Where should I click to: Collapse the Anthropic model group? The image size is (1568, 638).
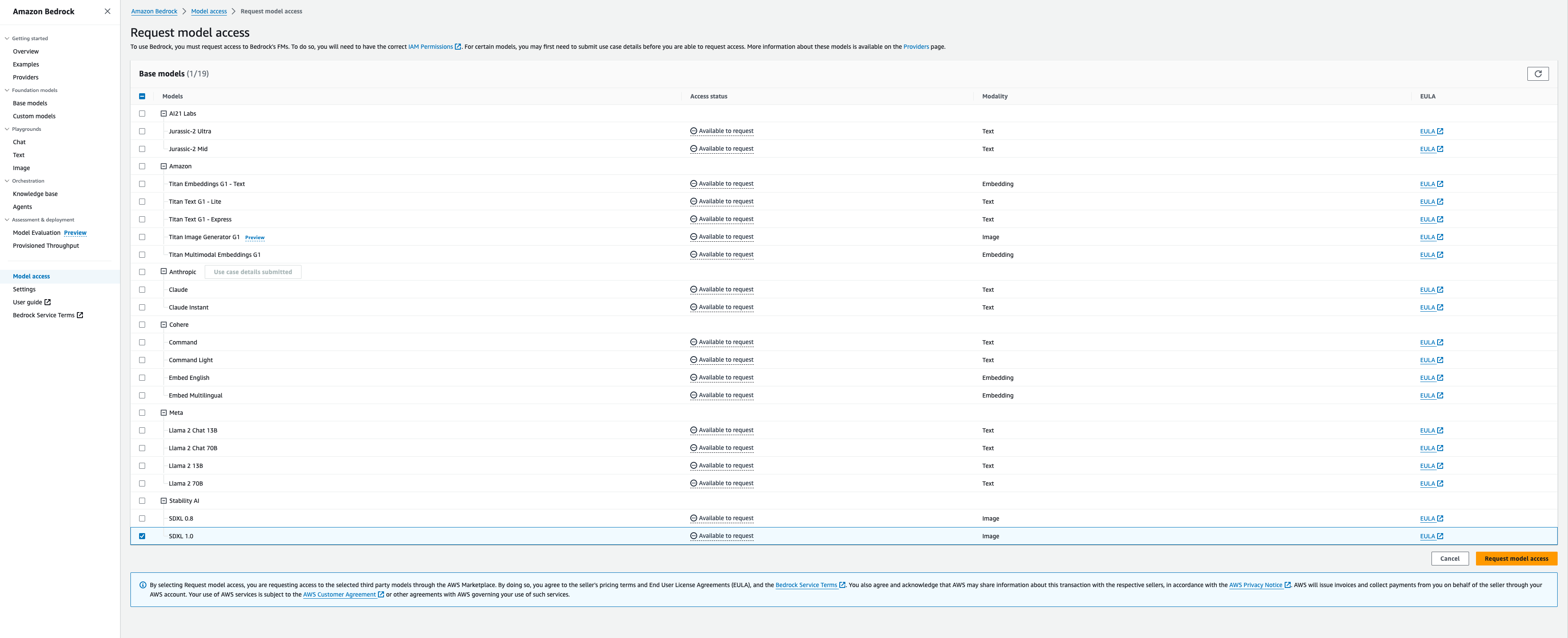click(x=164, y=272)
